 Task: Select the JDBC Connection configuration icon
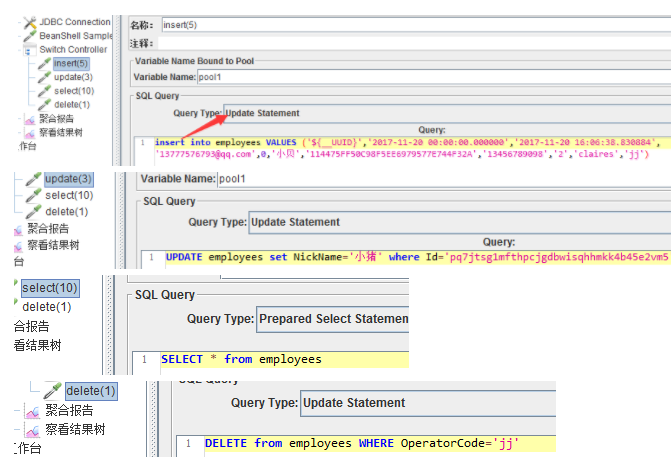point(30,22)
